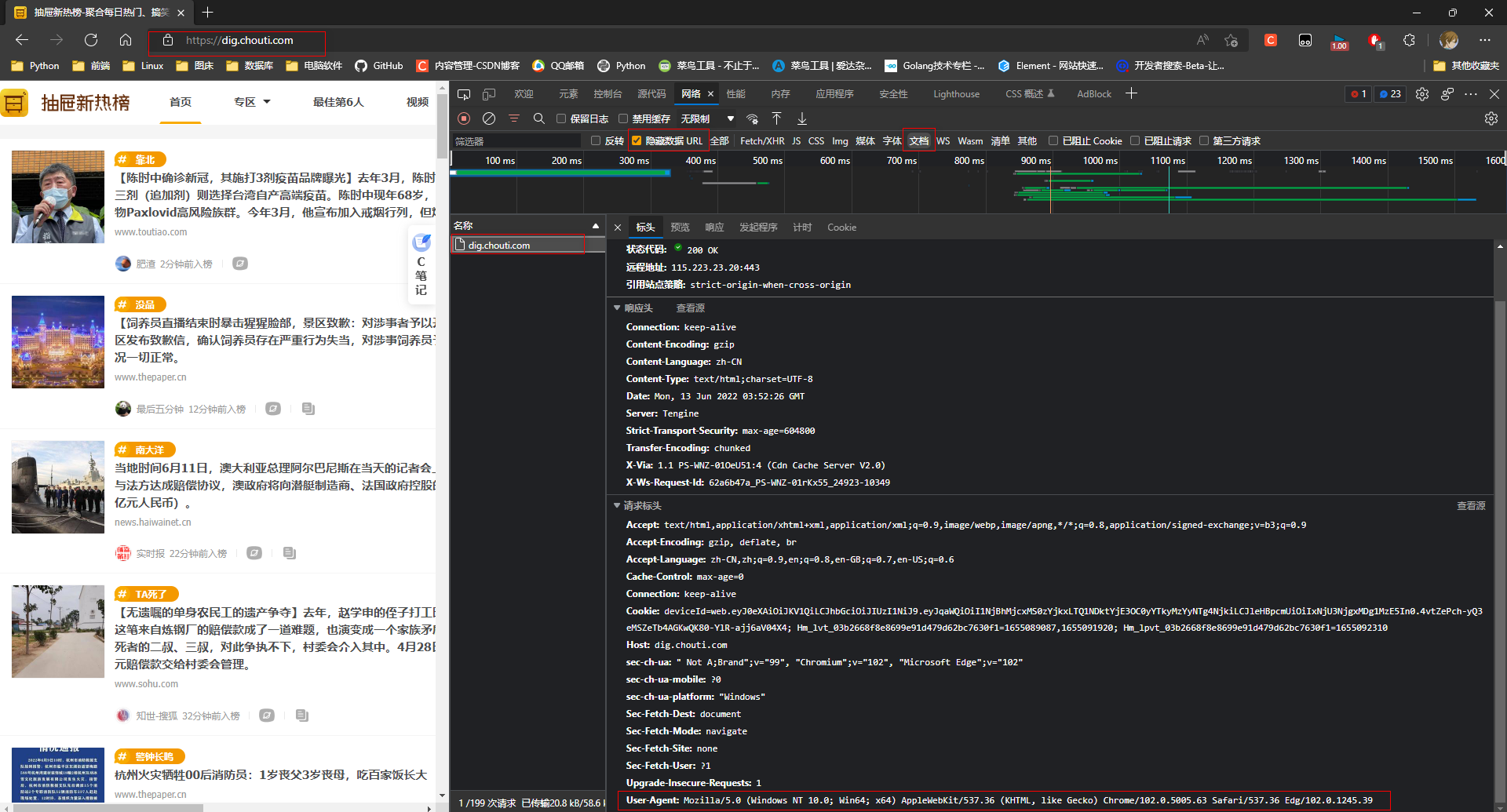Clear the network log icon
The width and height of the screenshot is (1507, 812).
489,118
